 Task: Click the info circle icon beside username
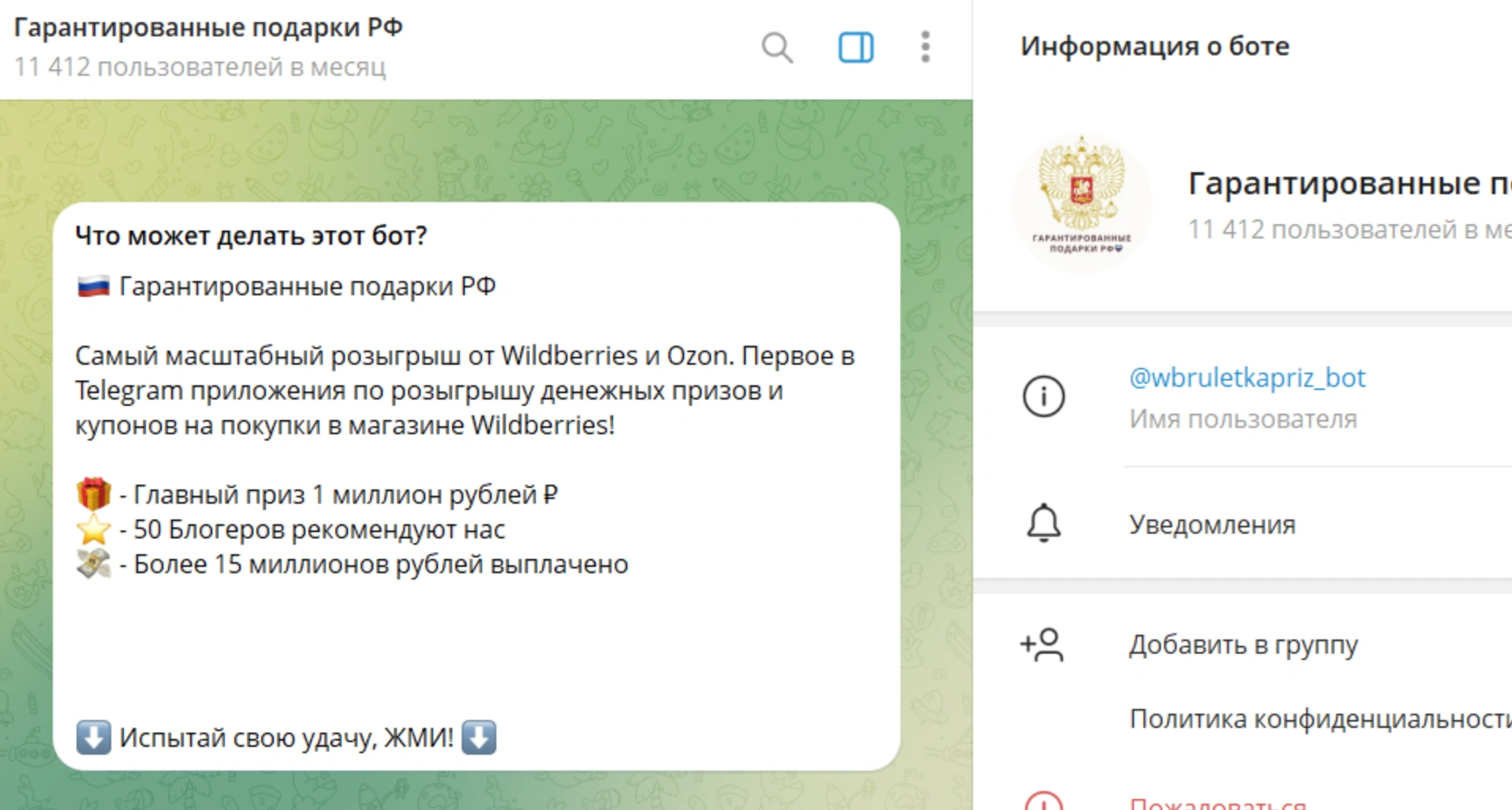(1043, 396)
